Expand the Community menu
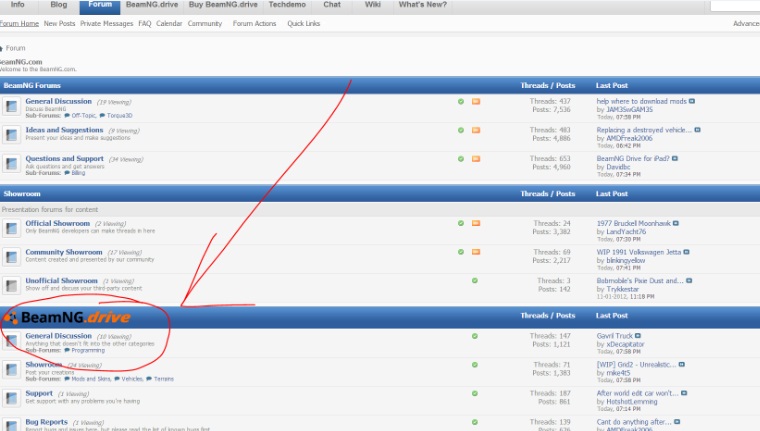The height and width of the screenshot is (431, 760). 205,23
